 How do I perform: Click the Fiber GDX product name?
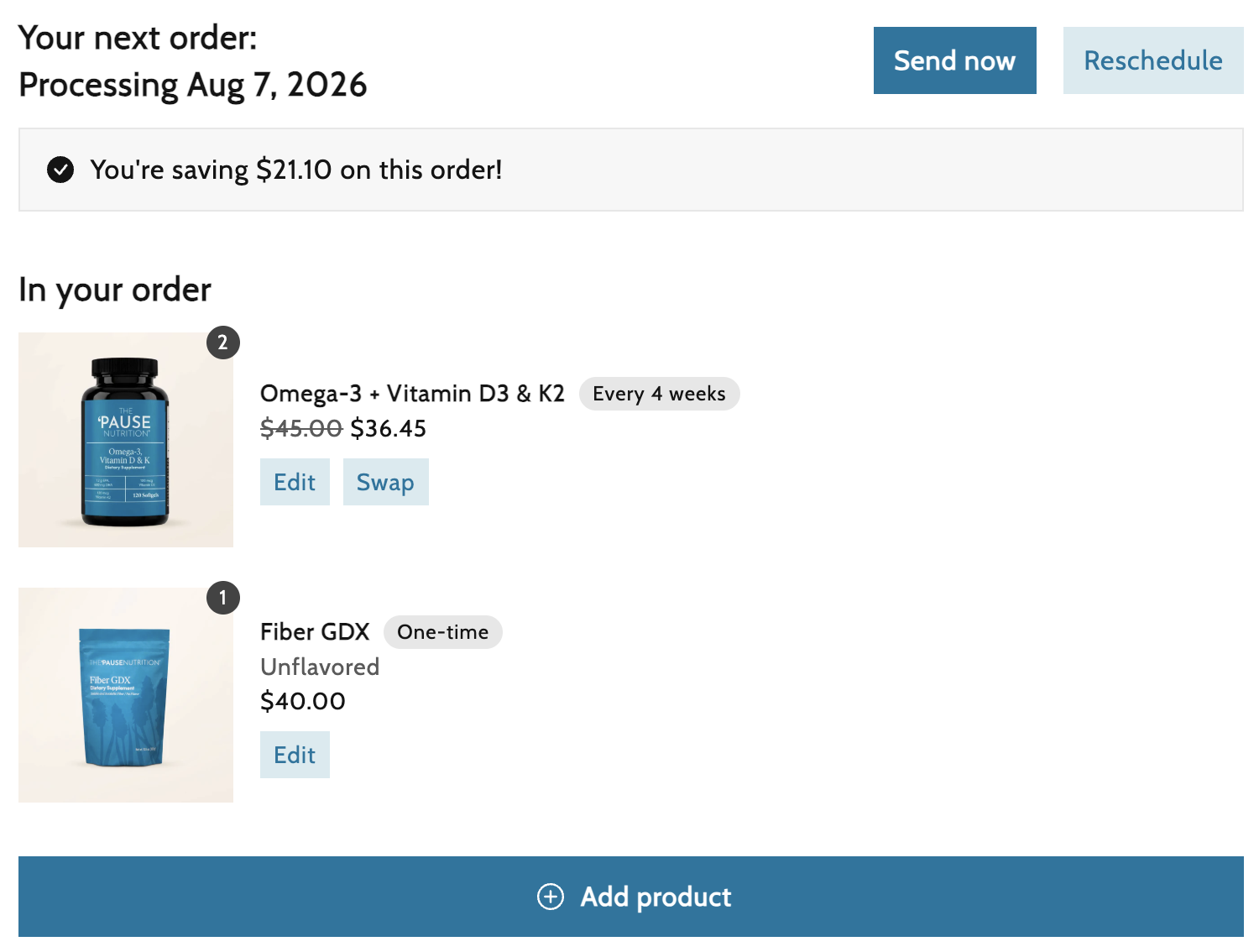[x=315, y=632]
